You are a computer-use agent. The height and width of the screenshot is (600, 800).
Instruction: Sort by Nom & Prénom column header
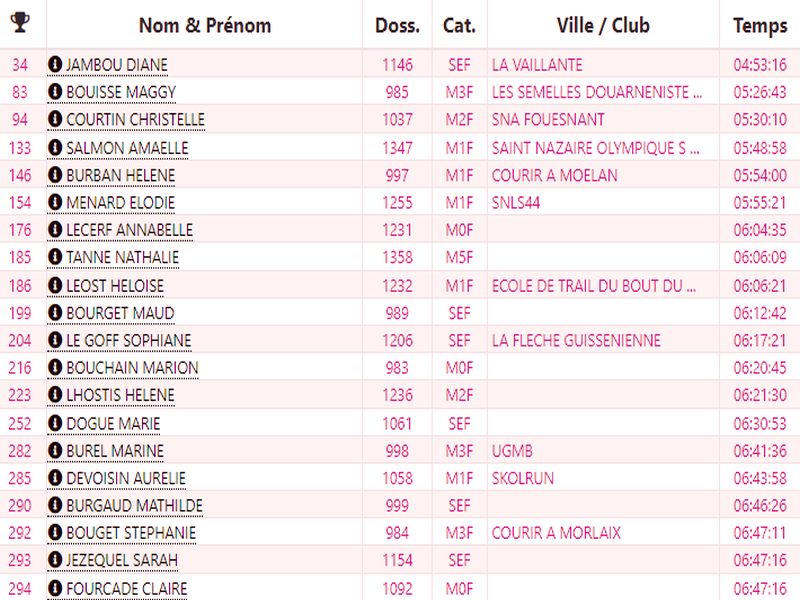(204, 25)
